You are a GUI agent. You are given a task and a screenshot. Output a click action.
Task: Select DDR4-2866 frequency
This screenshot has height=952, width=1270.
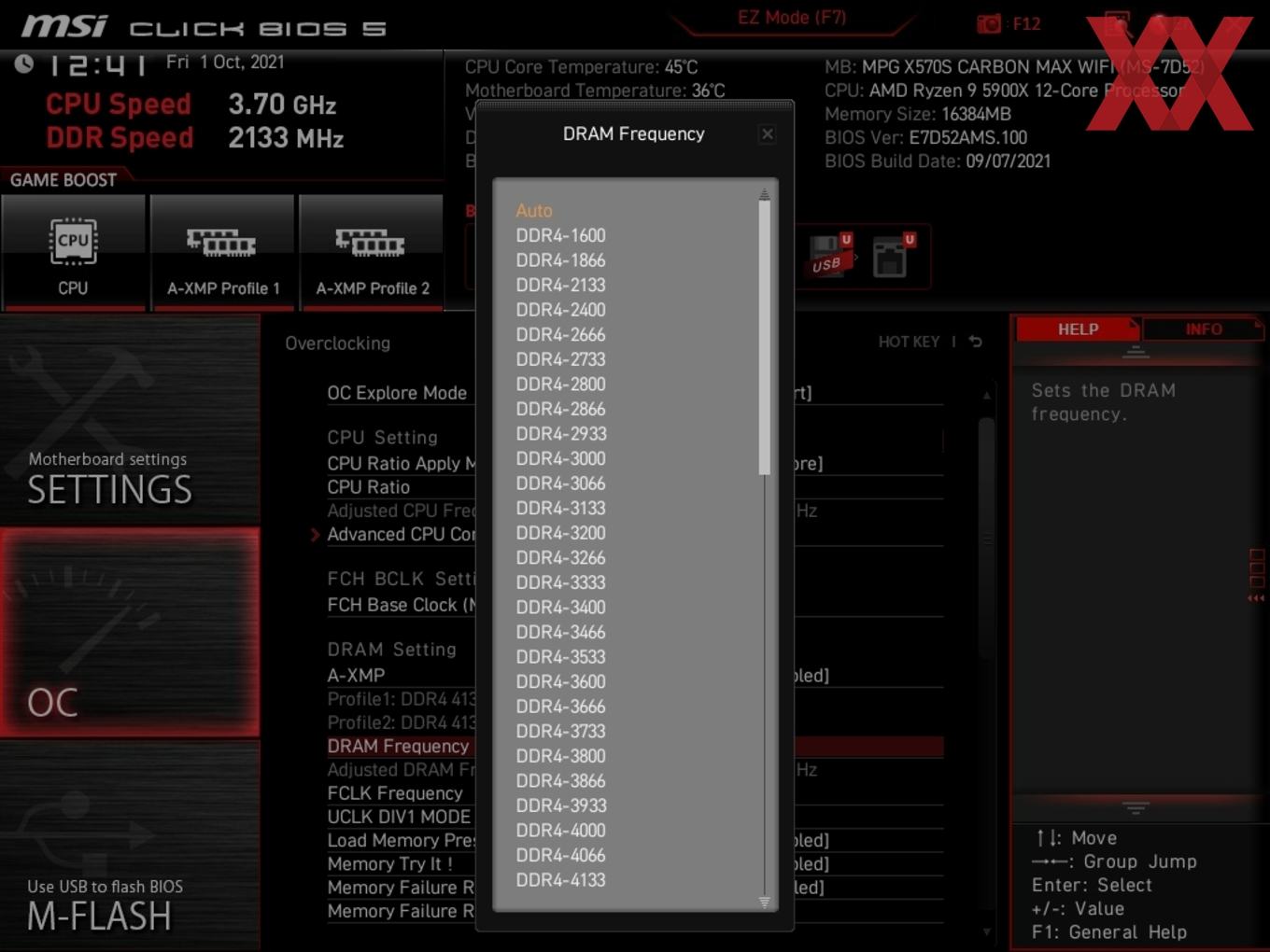pos(560,409)
